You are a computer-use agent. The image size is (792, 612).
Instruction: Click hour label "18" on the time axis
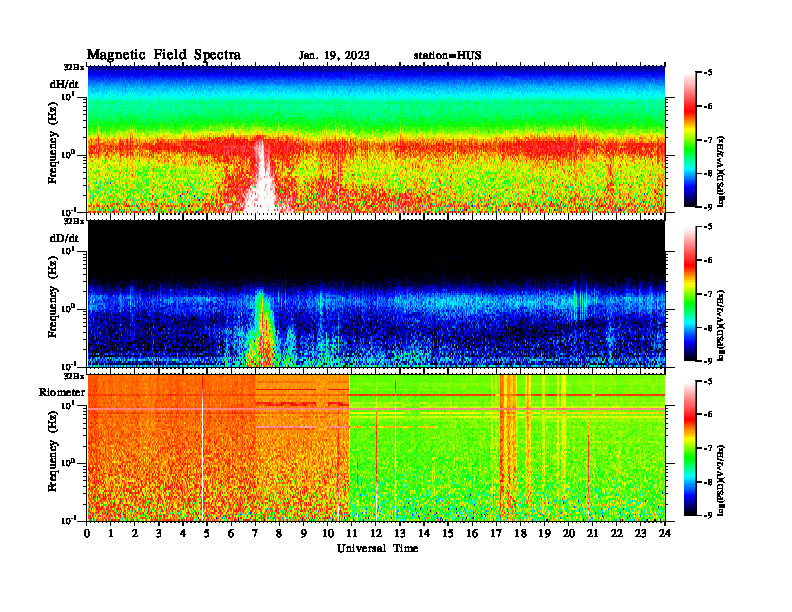[x=520, y=533]
